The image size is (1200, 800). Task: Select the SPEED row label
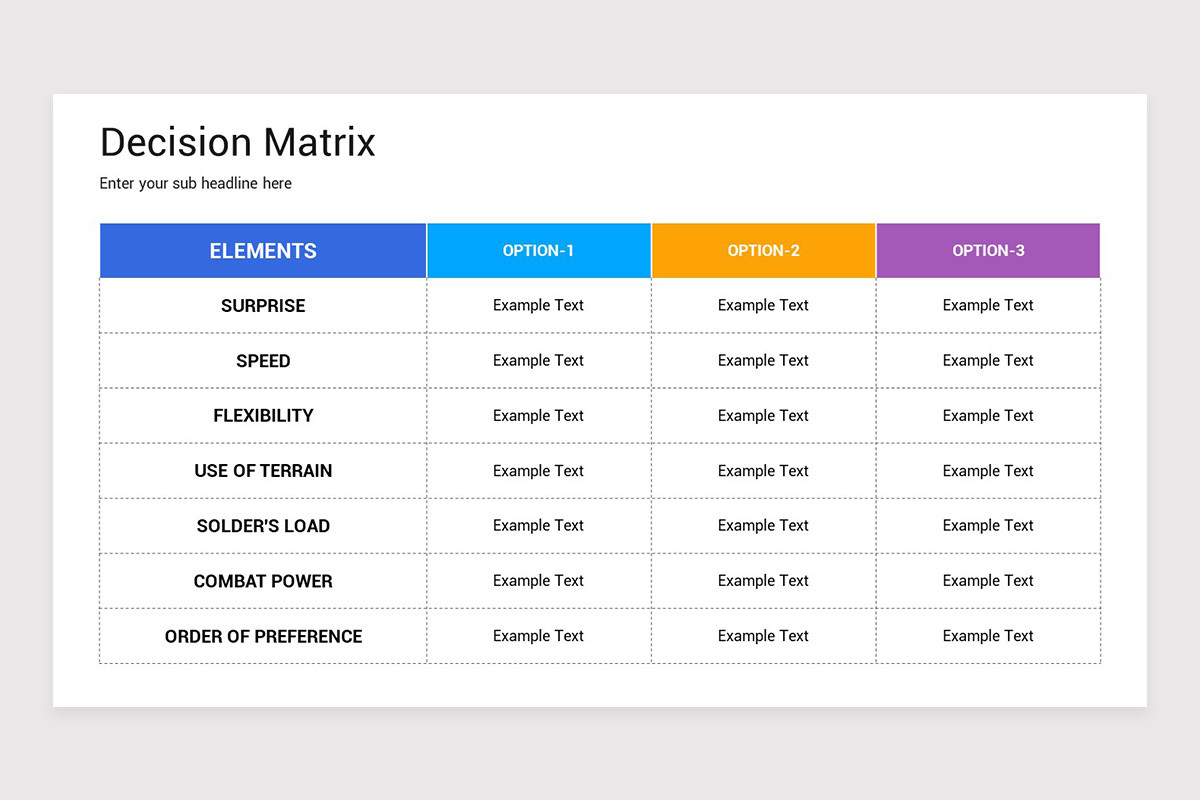263,361
